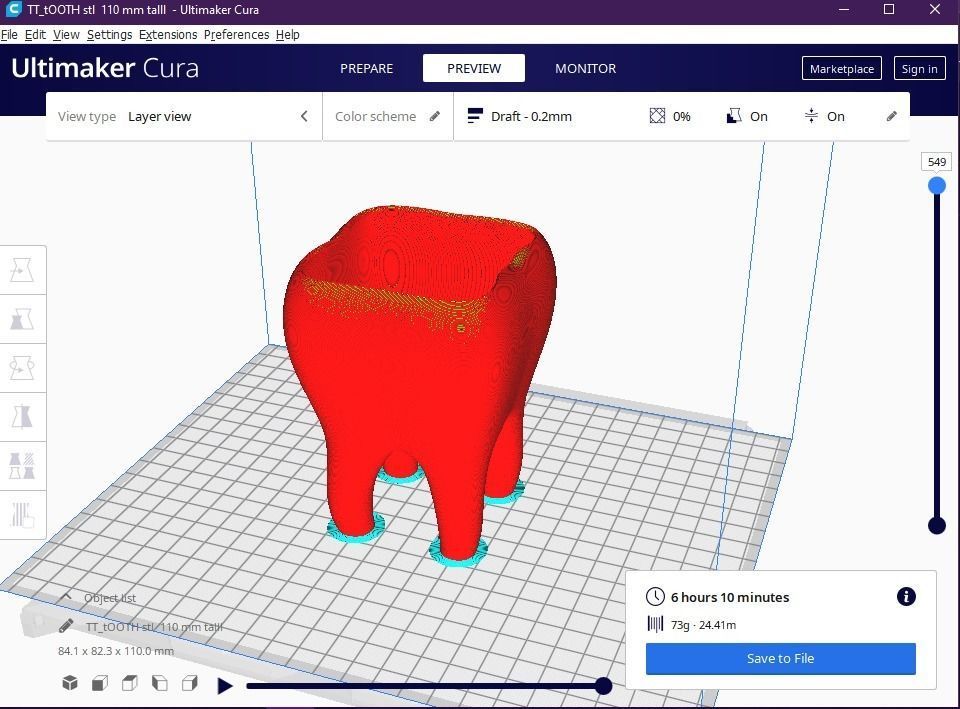The image size is (960, 709).
Task: Click bottom handle of layer slider
Action: pos(937,525)
